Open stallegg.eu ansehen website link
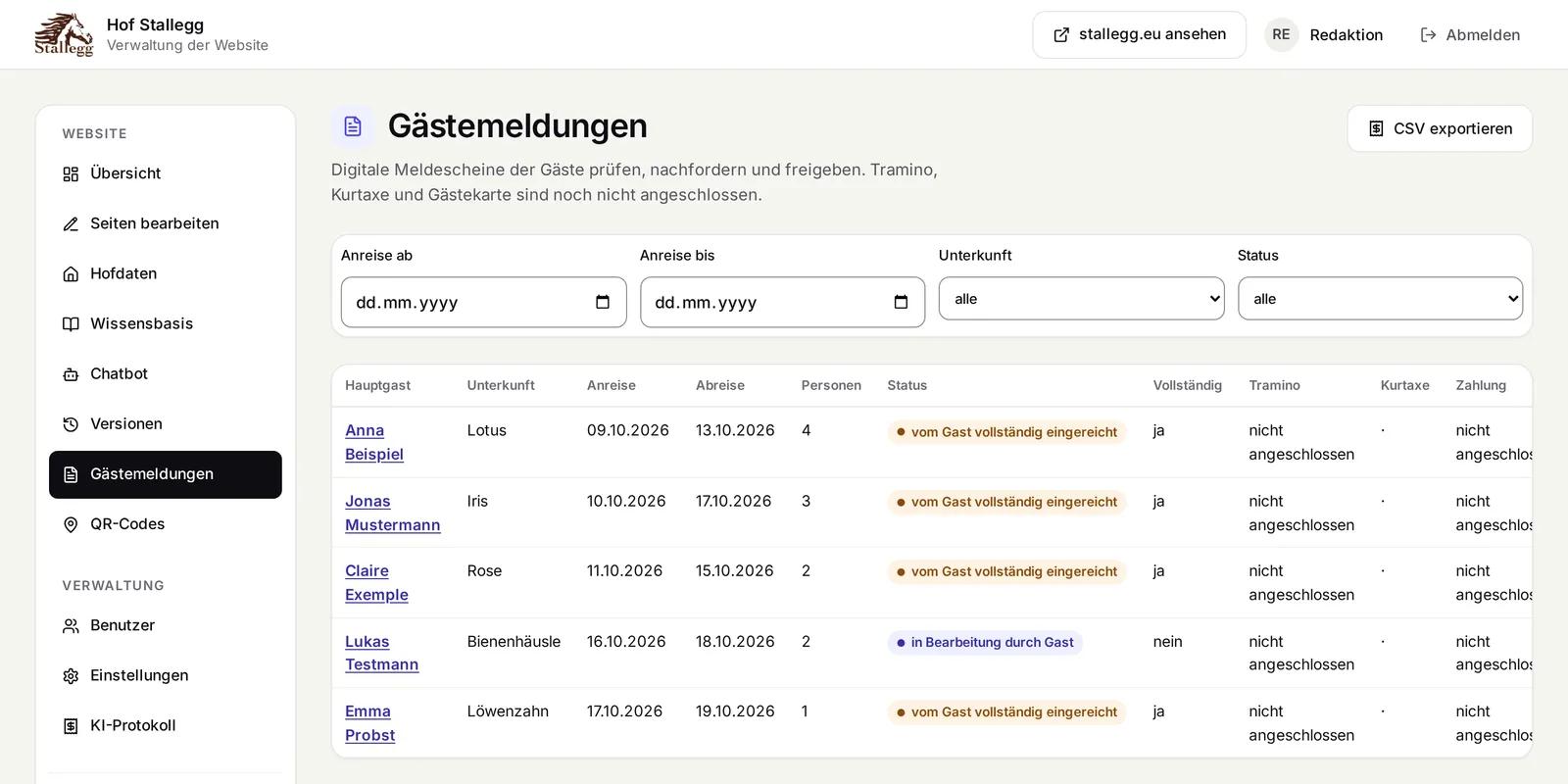The height and width of the screenshot is (784, 1568). (x=1139, y=35)
